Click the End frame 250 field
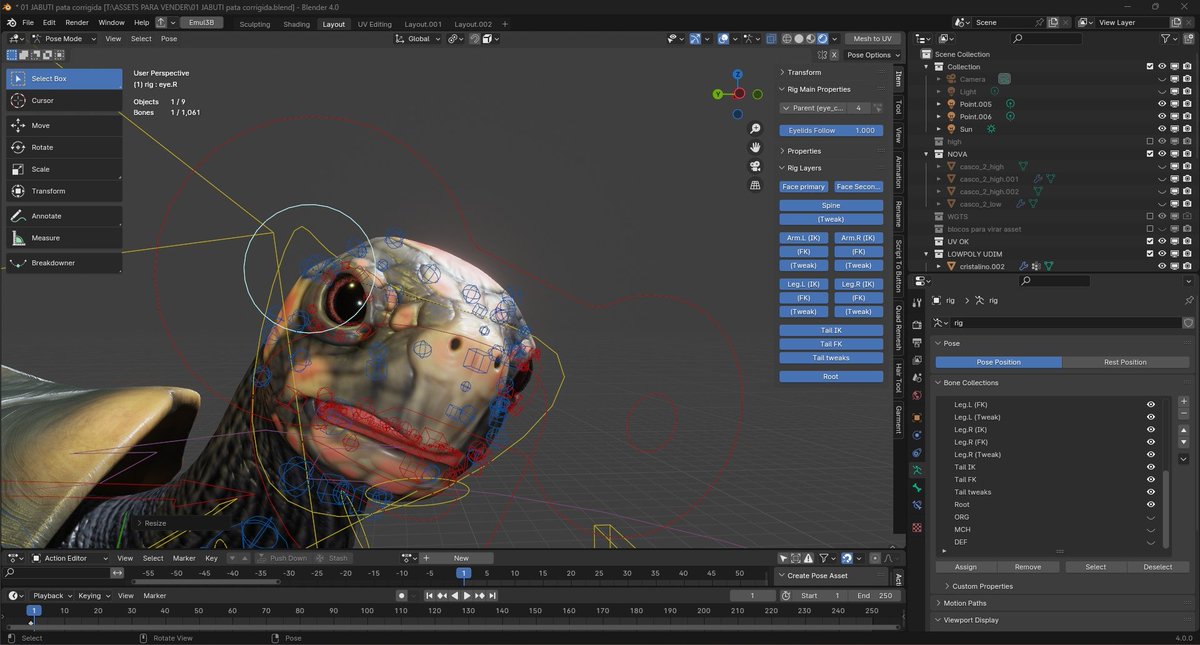Image resolution: width=1200 pixels, height=645 pixels. (873, 595)
